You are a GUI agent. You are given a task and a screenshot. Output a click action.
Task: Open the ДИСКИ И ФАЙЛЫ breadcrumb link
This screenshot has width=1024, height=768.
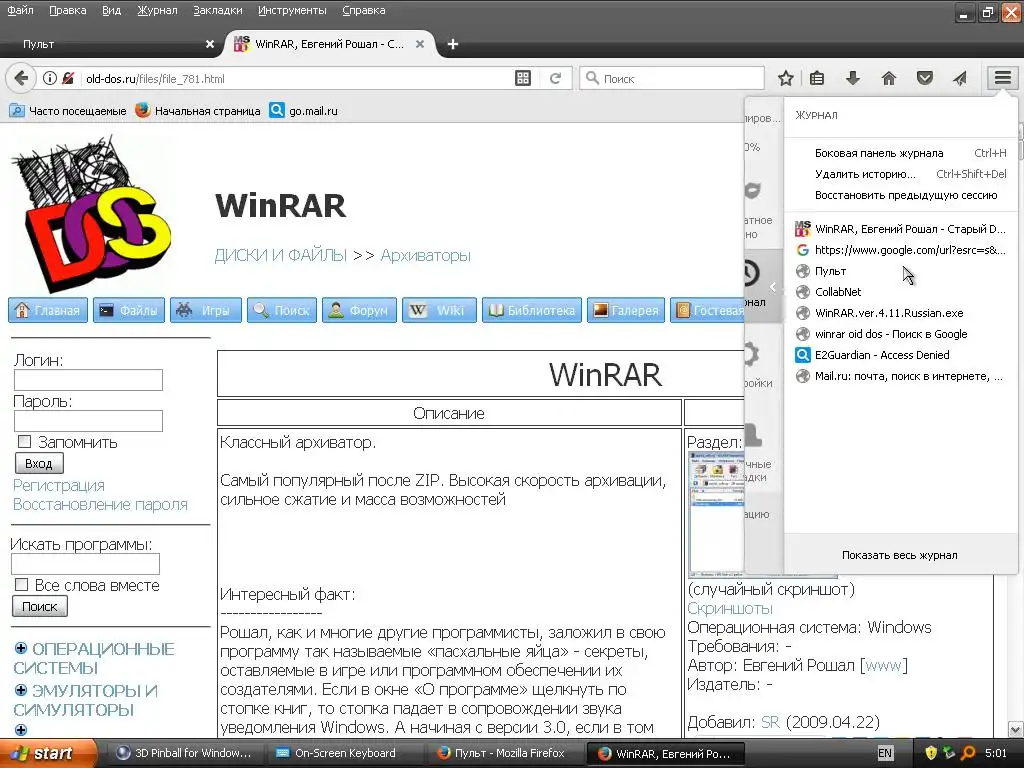(x=281, y=255)
